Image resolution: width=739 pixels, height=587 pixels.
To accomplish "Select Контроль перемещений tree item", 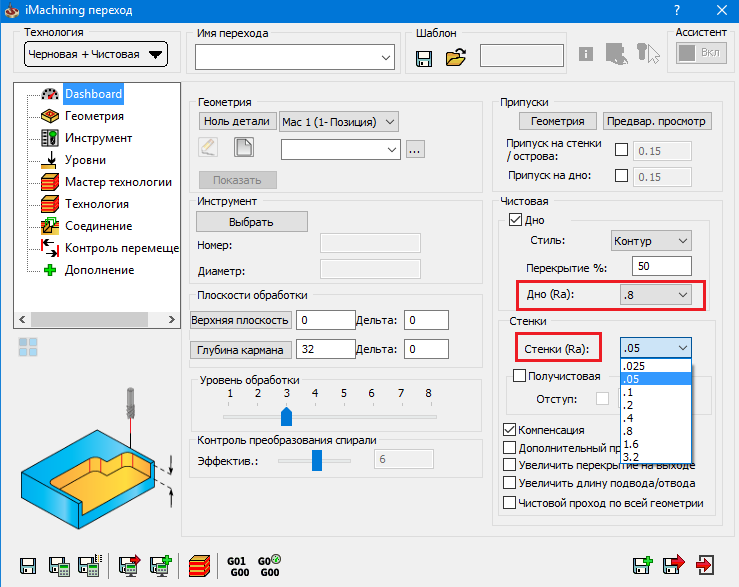I will tap(122, 248).
